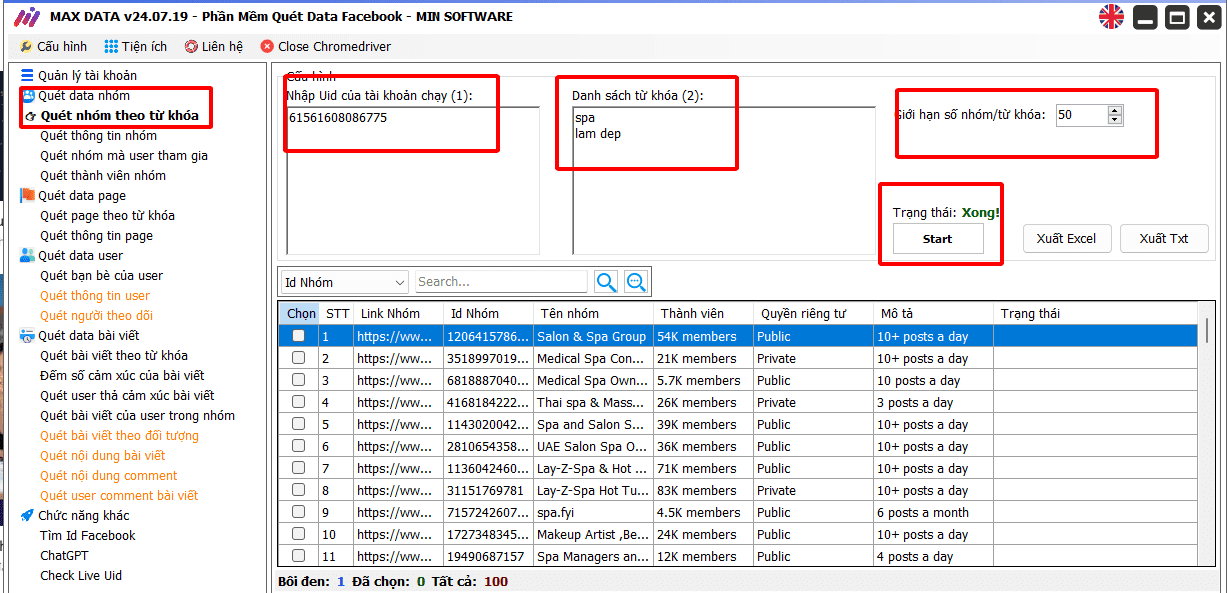Image resolution: width=1227 pixels, height=593 pixels.
Task: Check the box for Salon & Spa Group row
Action: pos(298,337)
